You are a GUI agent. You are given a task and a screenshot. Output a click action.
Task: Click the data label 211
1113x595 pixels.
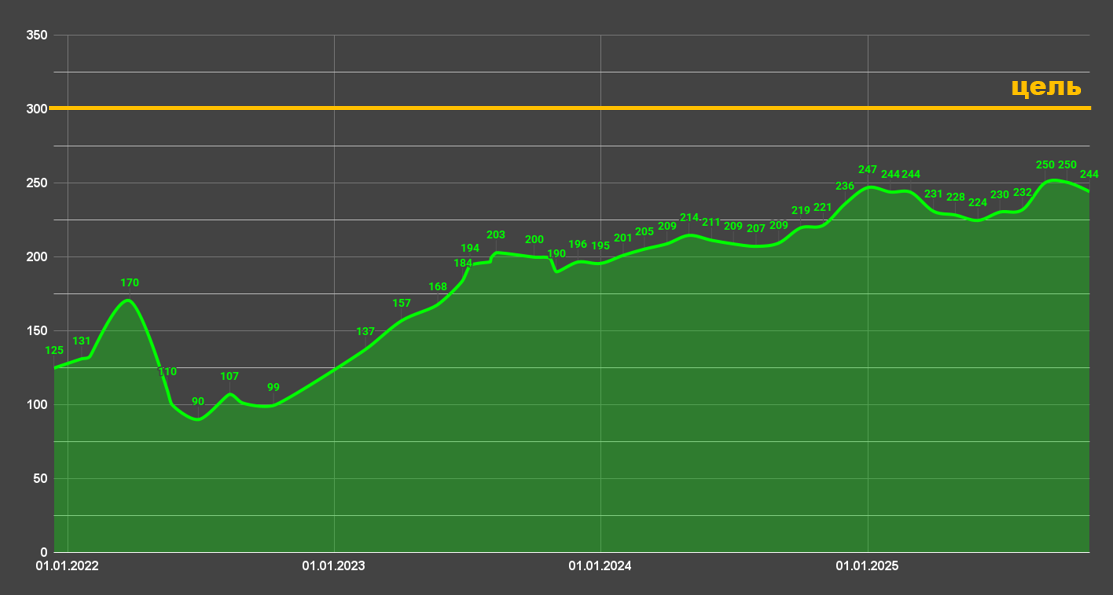pos(711,222)
